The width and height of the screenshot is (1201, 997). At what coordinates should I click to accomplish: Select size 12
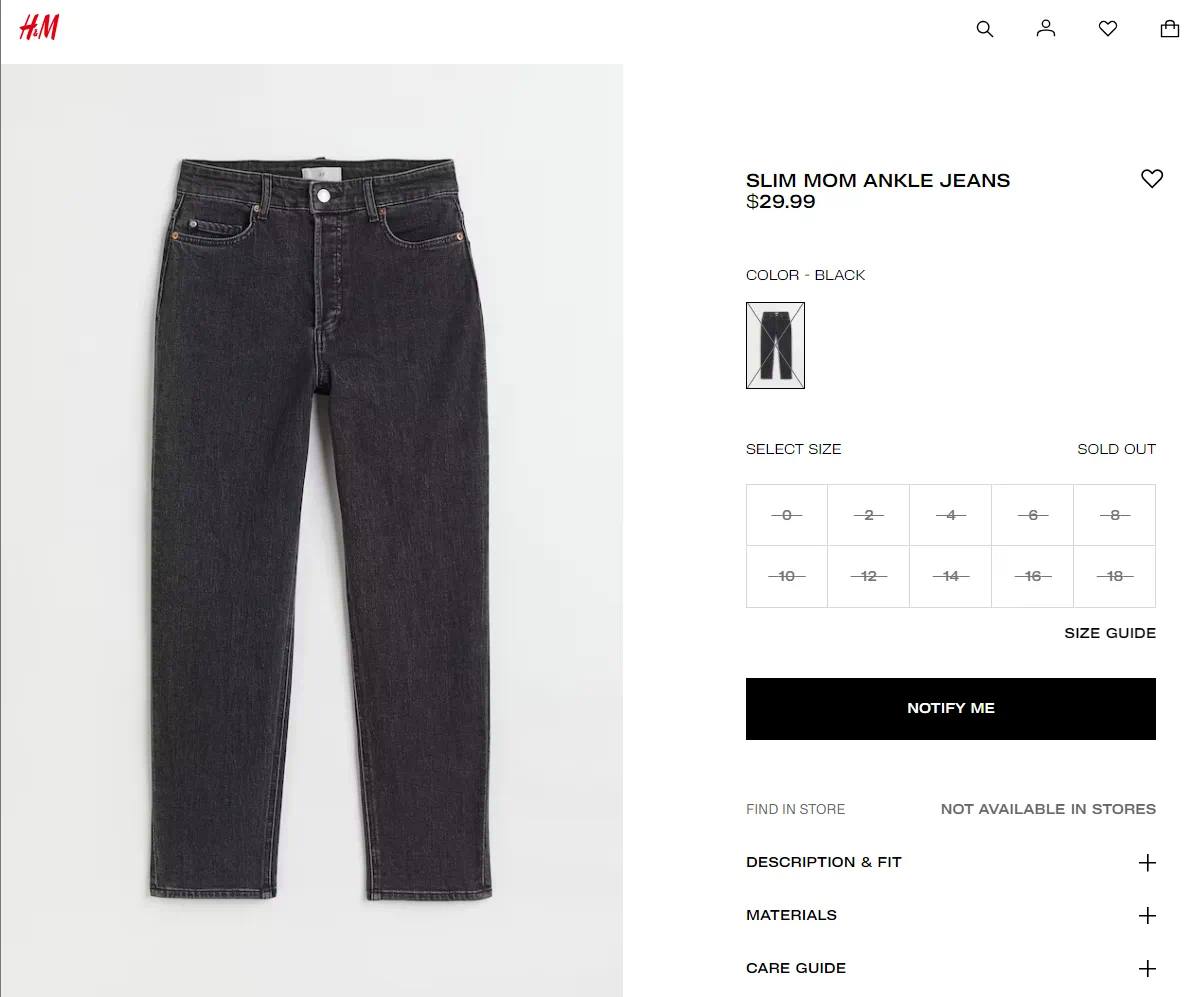tap(869, 576)
